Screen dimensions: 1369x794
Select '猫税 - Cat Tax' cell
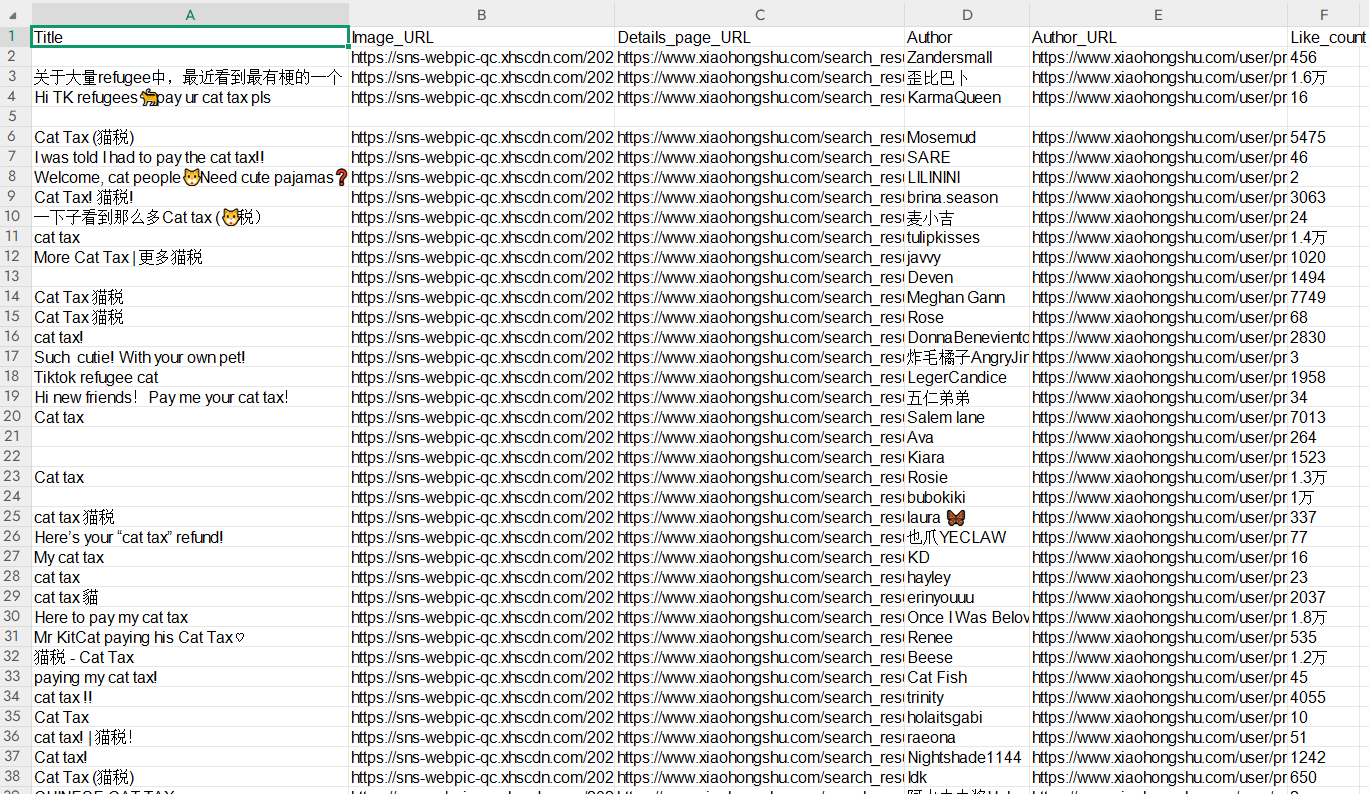point(190,657)
